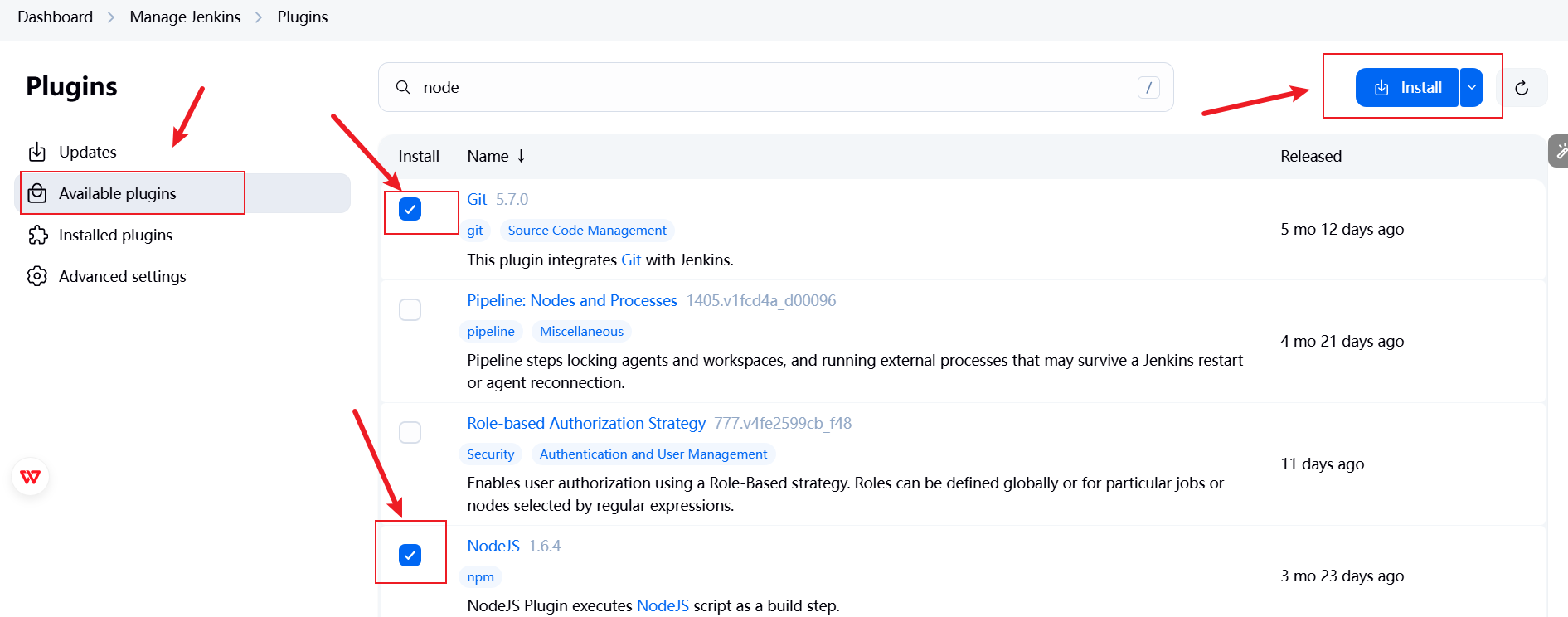The image size is (1568, 617).
Task: Click the git tag label
Action: pos(475,230)
